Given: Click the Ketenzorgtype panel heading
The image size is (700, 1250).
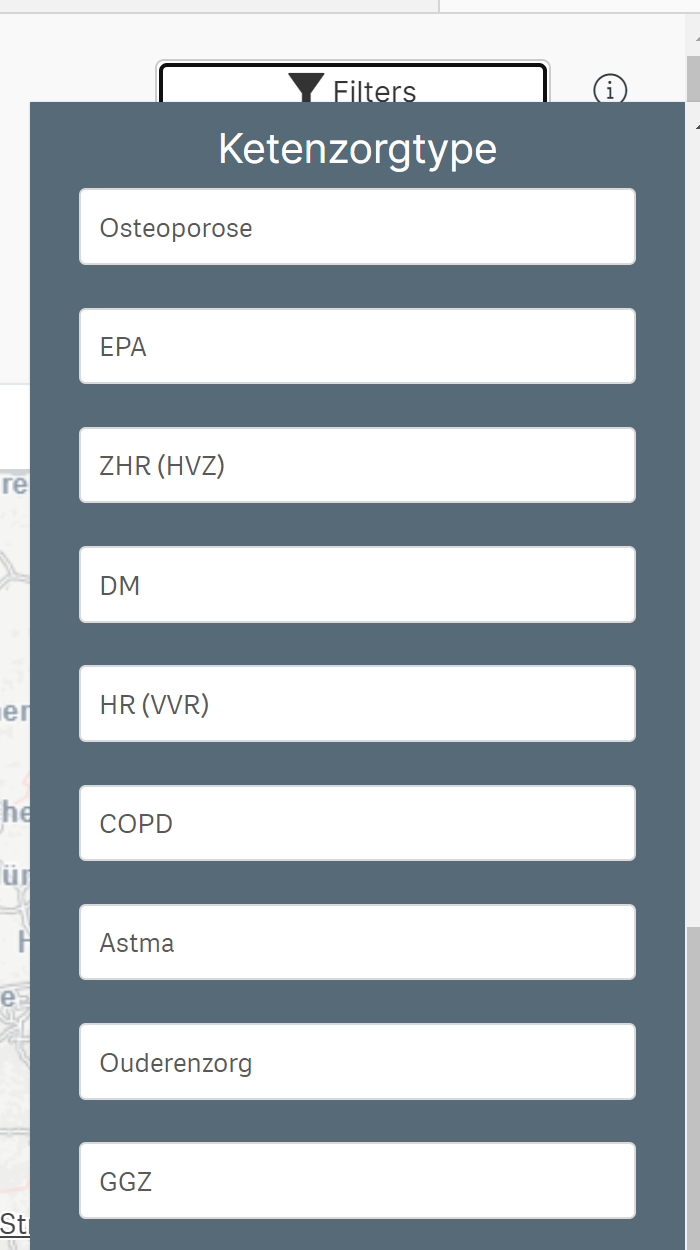Looking at the screenshot, I should click(357, 149).
